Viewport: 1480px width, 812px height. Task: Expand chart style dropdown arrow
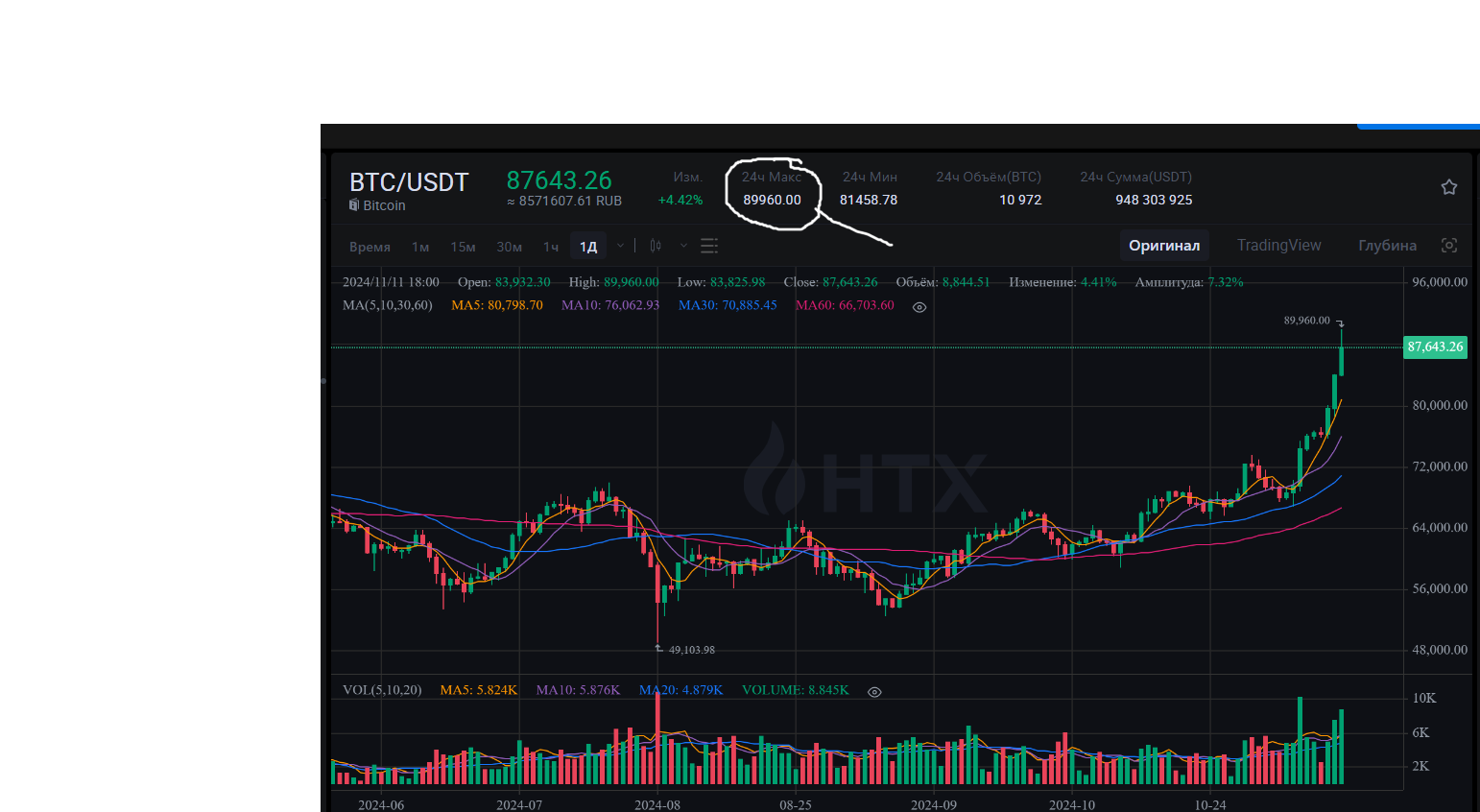coord(683,246)
